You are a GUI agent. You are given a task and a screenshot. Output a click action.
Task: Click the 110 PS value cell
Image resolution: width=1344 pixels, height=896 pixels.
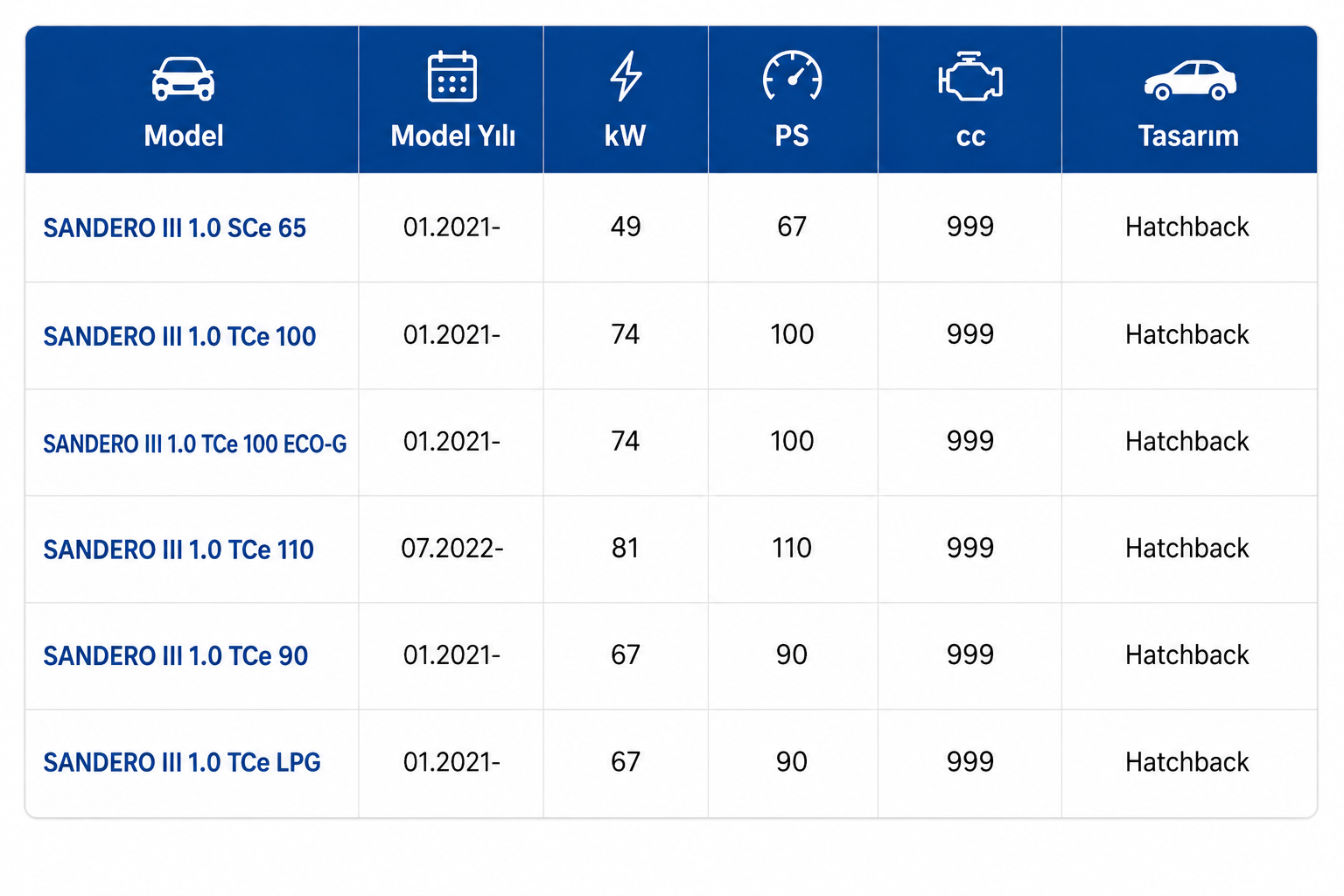coord(792,549)
